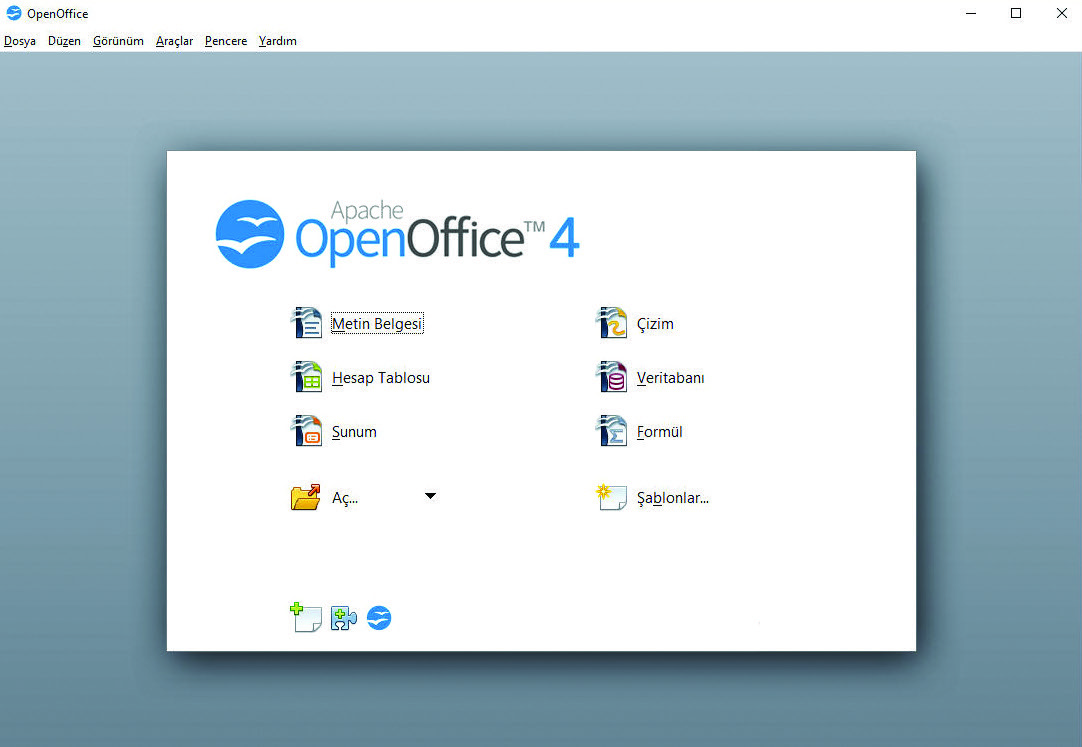Screen dimensions: 1082x747
Task: Open the Şablonlar templates dialog
Action: [x=671, y=497]
